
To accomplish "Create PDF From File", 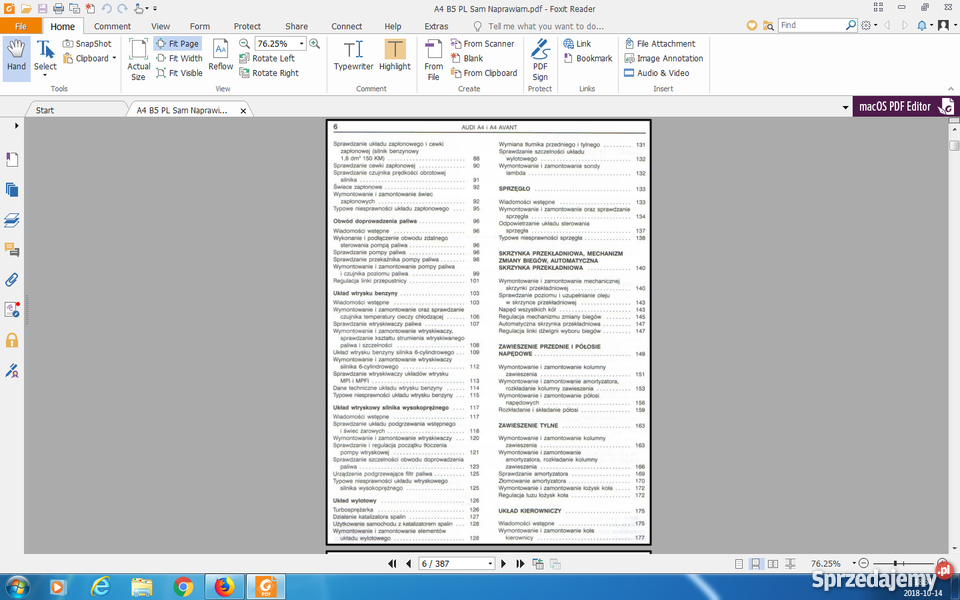I will (x=433, y=59).
